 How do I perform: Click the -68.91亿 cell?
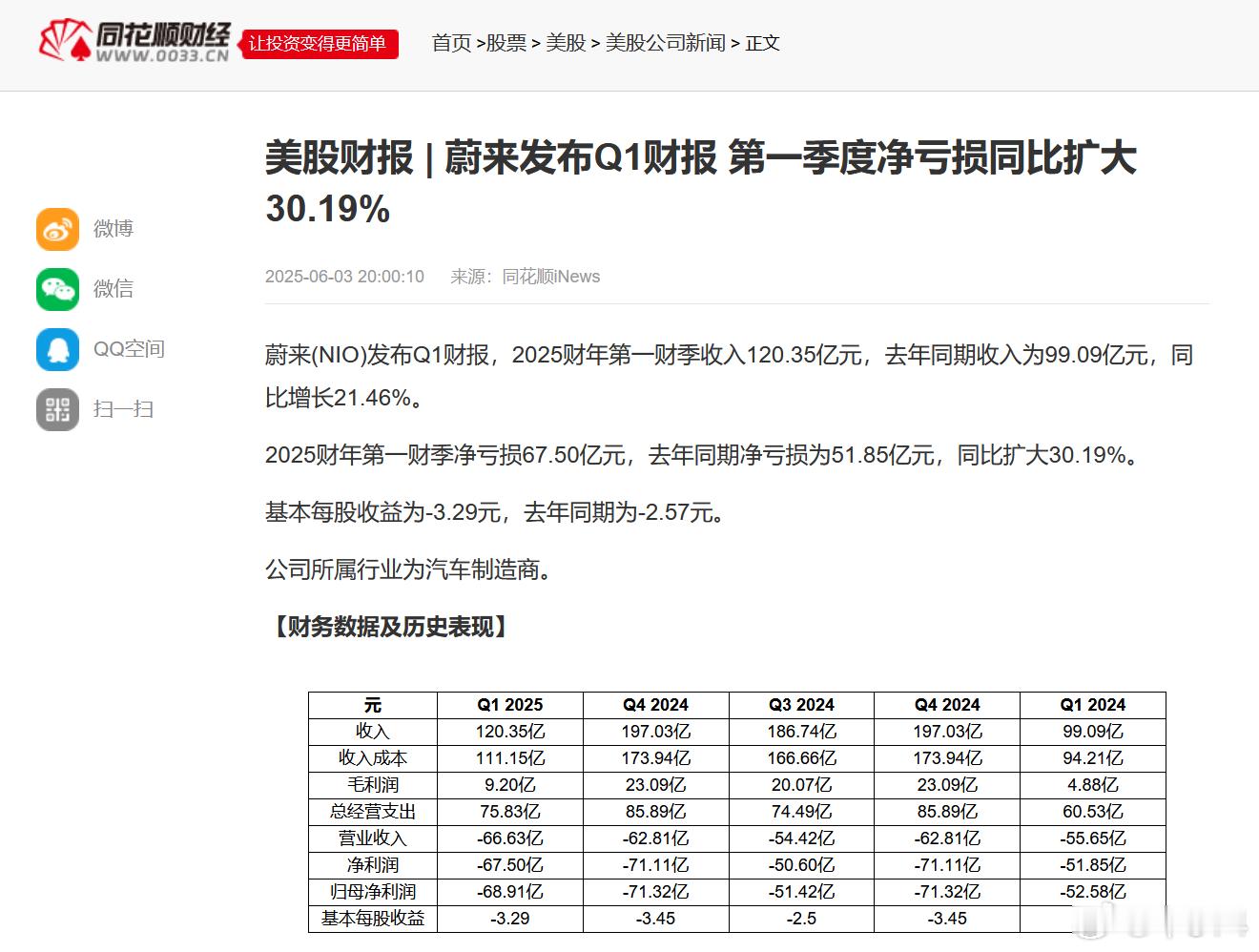point(510,892)
